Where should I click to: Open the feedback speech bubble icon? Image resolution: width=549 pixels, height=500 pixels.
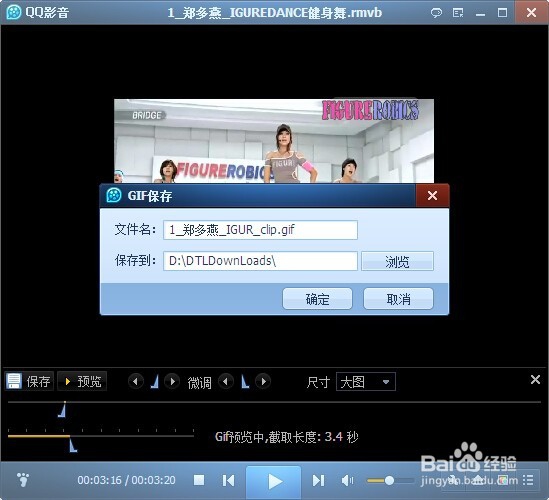(x=436, y=13)
